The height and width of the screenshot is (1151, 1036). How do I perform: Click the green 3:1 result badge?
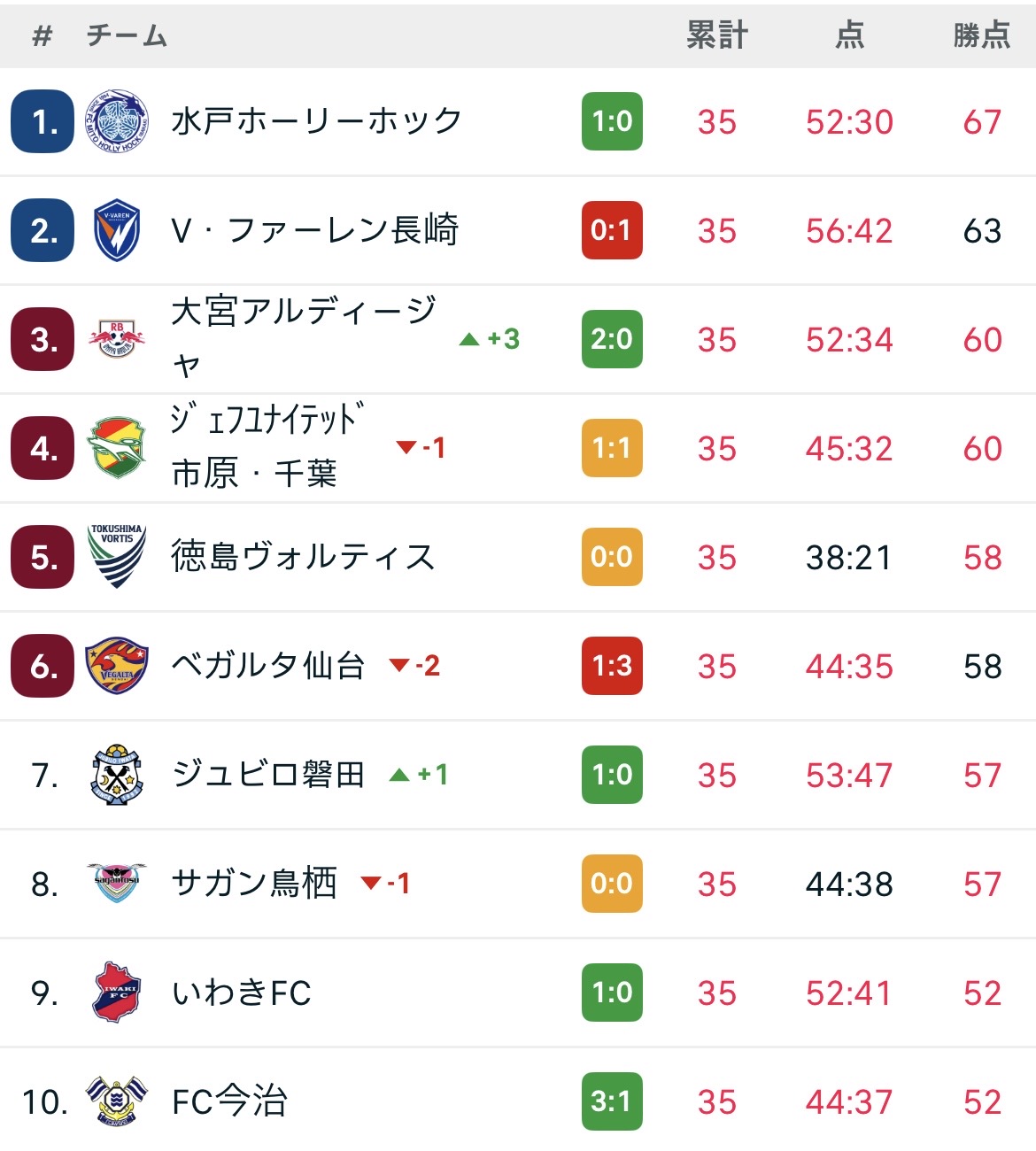(612, 1101)
